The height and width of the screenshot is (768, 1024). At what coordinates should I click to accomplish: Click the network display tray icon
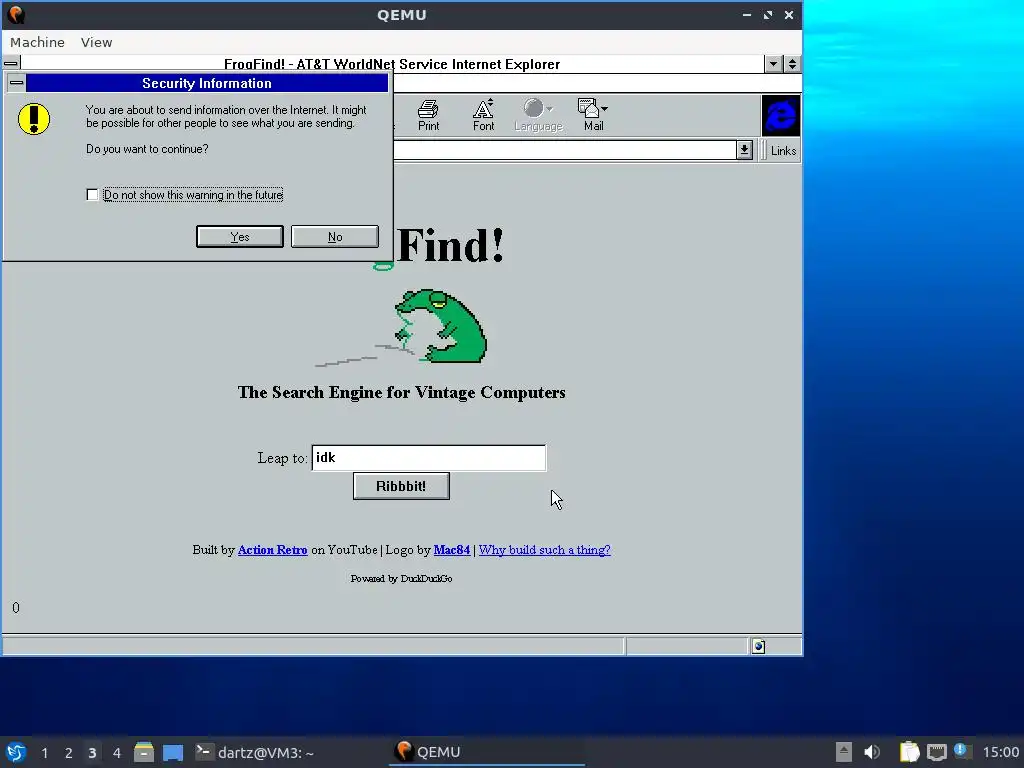coord(936,752)
